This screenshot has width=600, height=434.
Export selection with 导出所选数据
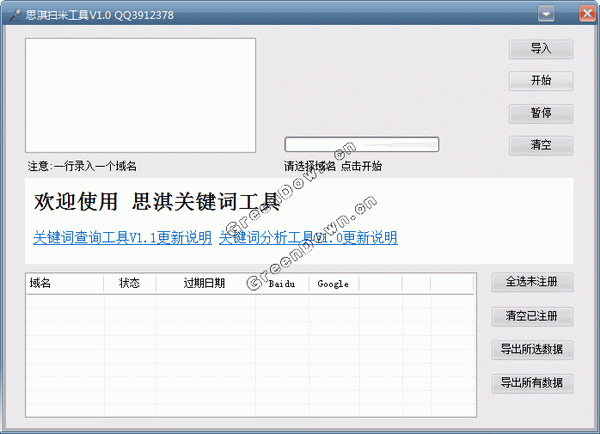533,349
